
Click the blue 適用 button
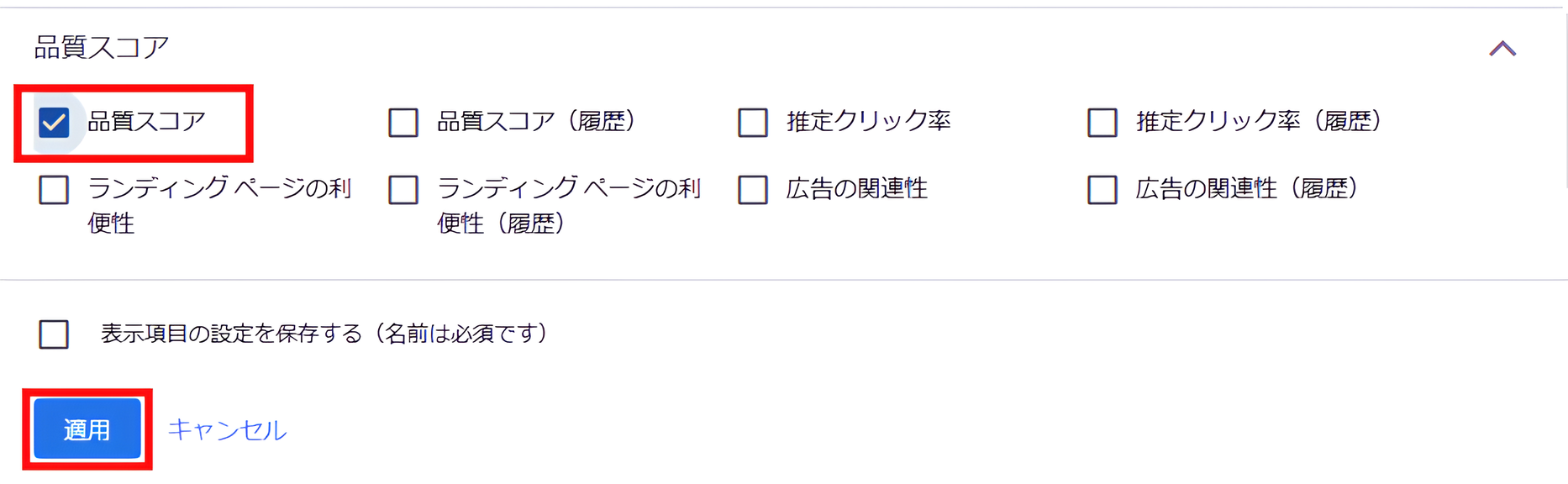click(x=87, y=429)
